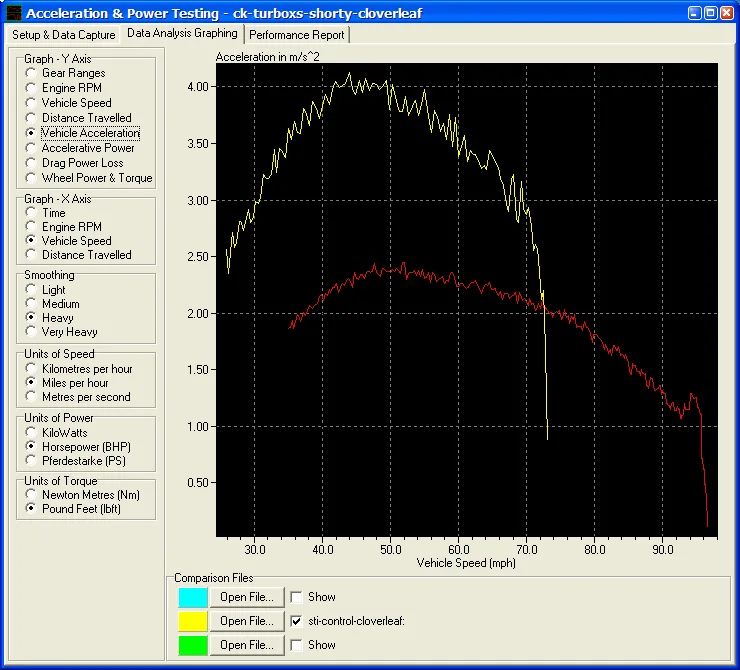The height and width of the screenshot is (670, 740).
Task: Select Distance Travelled for X axis
Action: click(x=32, y=255)
